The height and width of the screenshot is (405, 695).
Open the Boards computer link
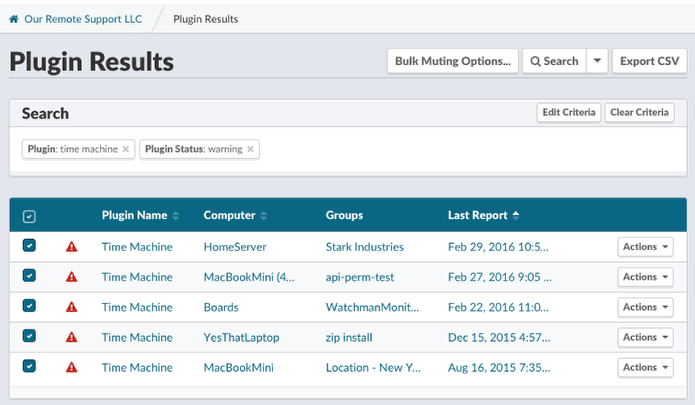pyautogui.click(x=221, y=307)
